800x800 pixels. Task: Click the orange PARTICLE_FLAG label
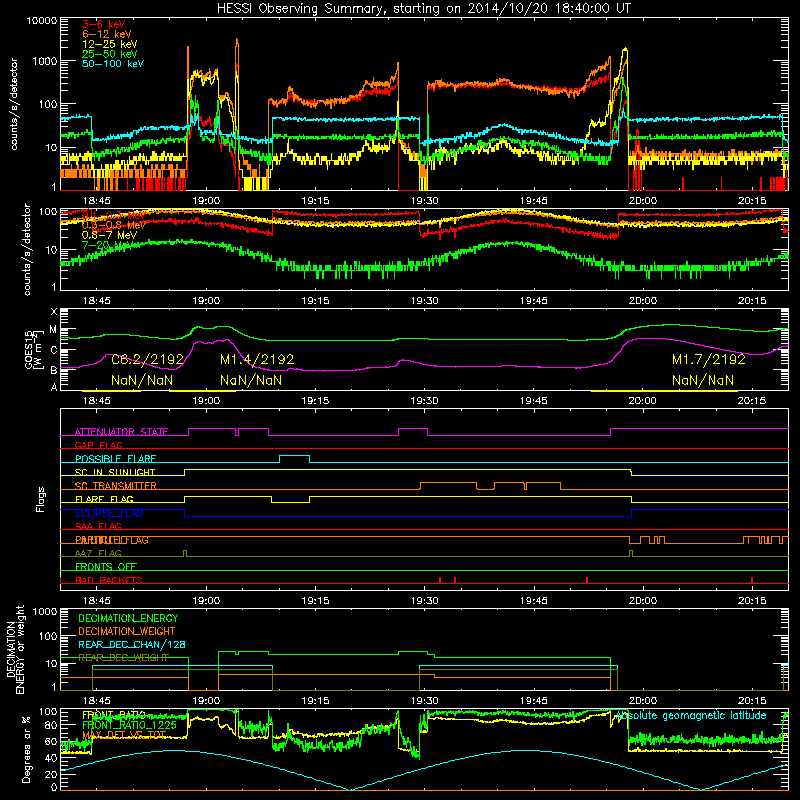click(112, 540)
